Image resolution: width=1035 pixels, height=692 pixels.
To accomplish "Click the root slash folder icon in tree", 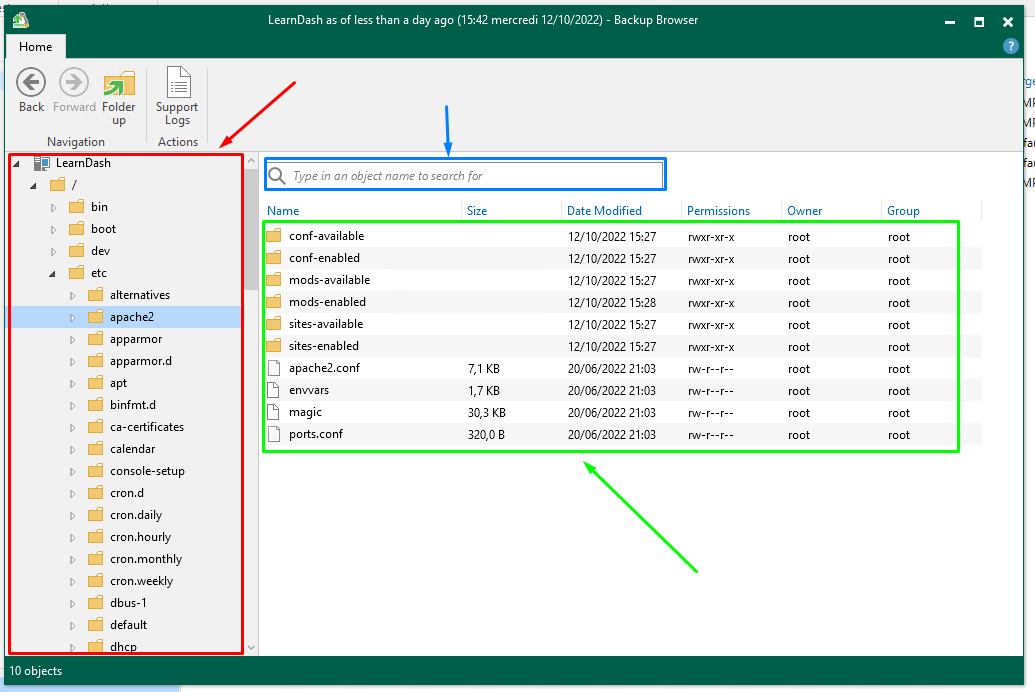I will pos(58,185).
